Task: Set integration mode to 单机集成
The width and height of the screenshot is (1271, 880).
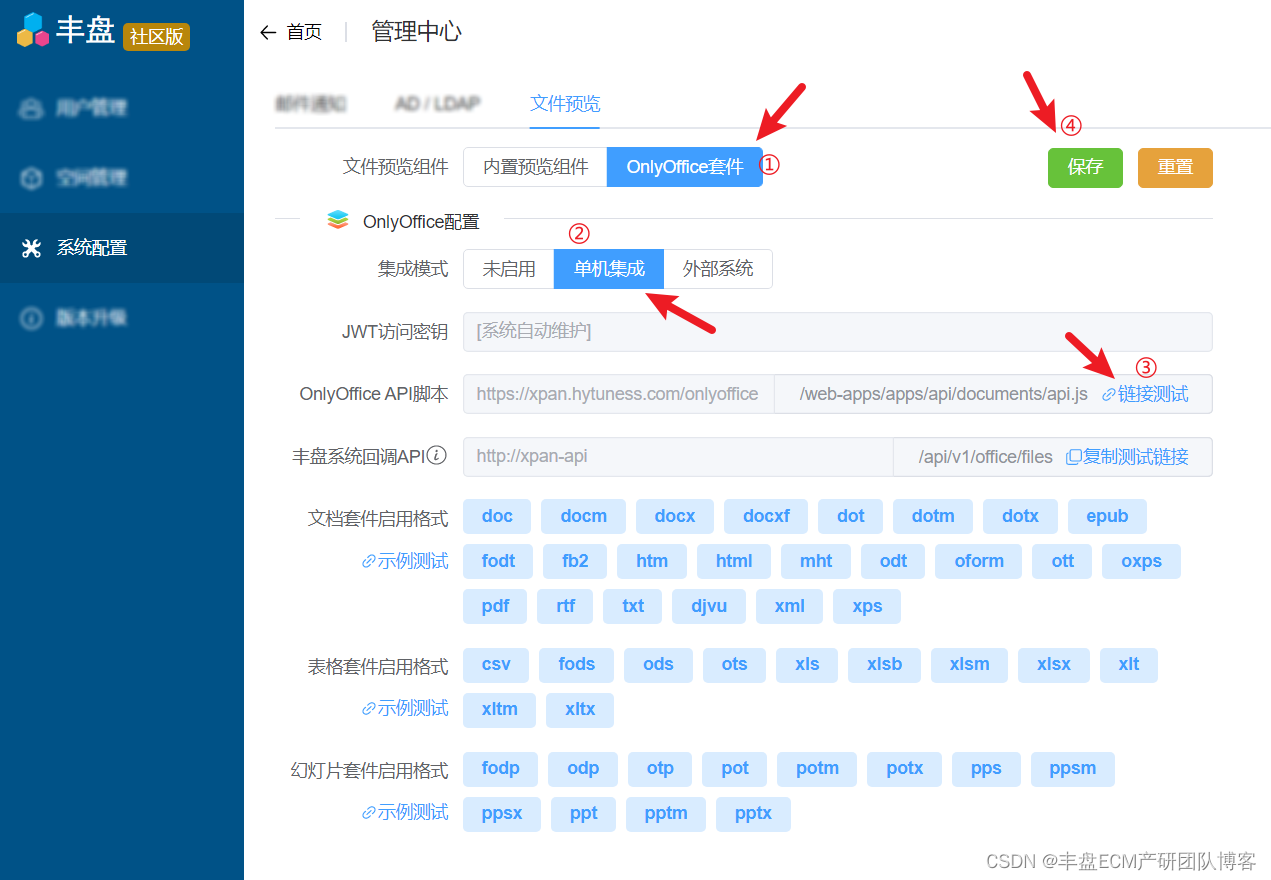Action: coord(609,269)
